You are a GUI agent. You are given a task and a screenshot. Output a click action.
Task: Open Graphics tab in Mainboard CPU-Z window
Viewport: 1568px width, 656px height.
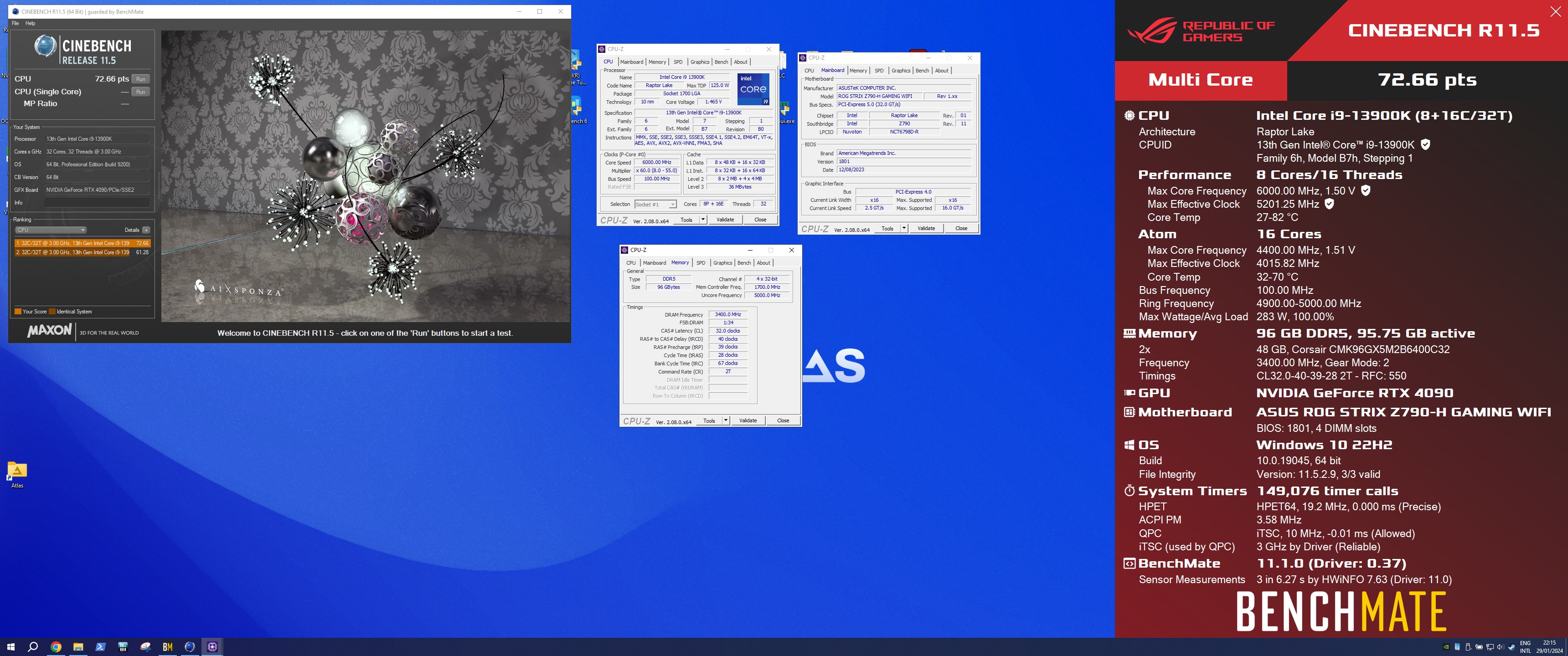[901, 71]
